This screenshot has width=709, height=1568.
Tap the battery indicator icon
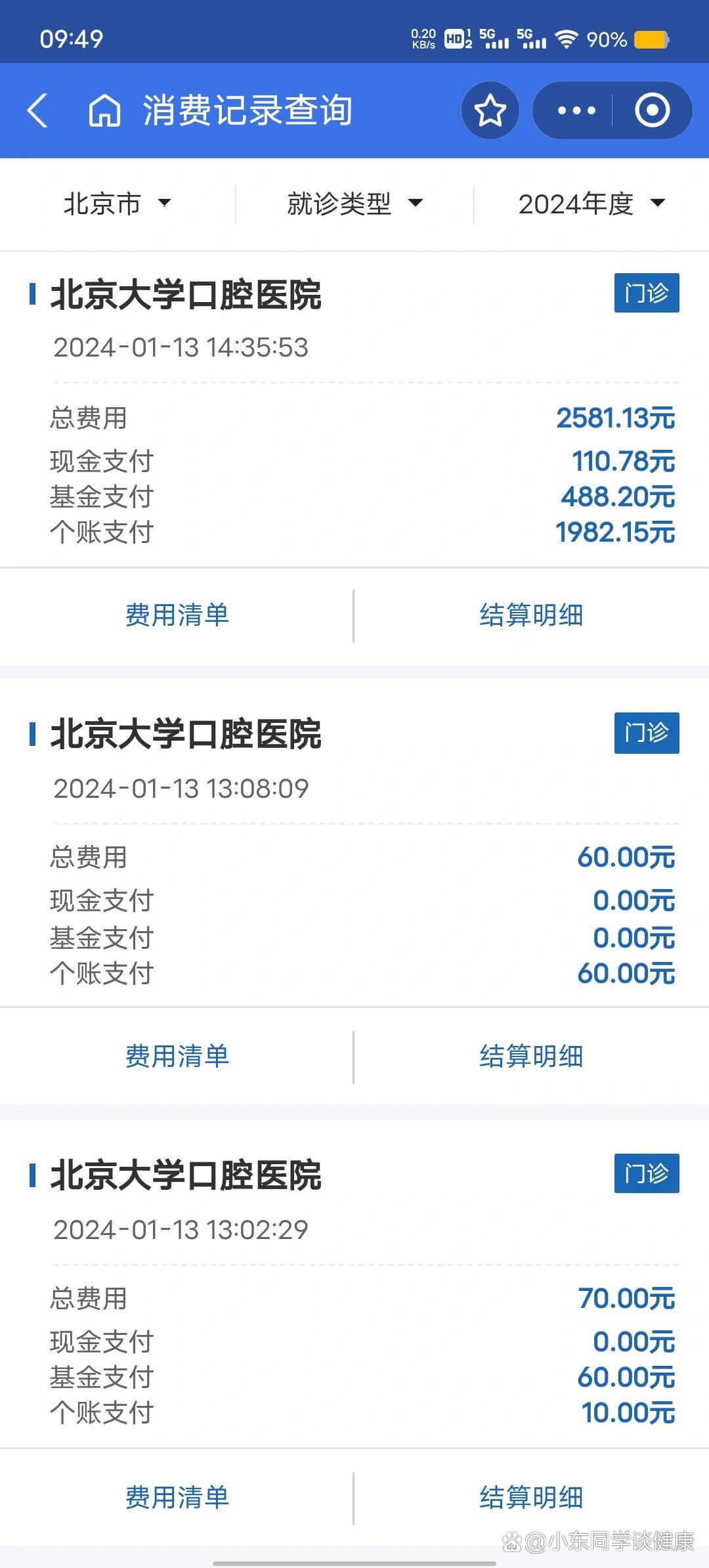(x=651, y=39)
